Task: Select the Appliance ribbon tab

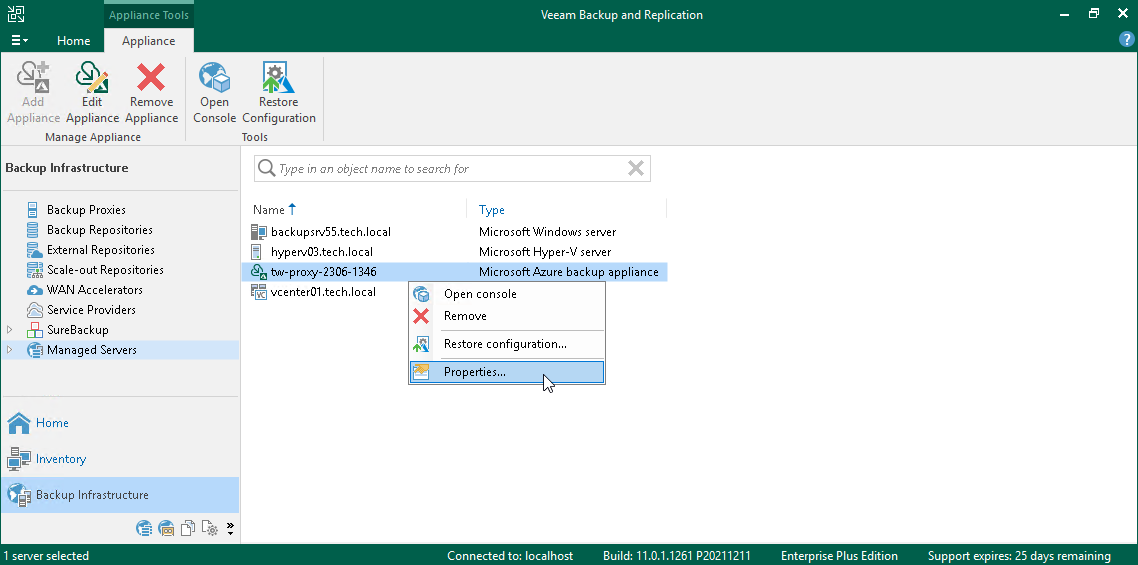Action: pos(148,41)
